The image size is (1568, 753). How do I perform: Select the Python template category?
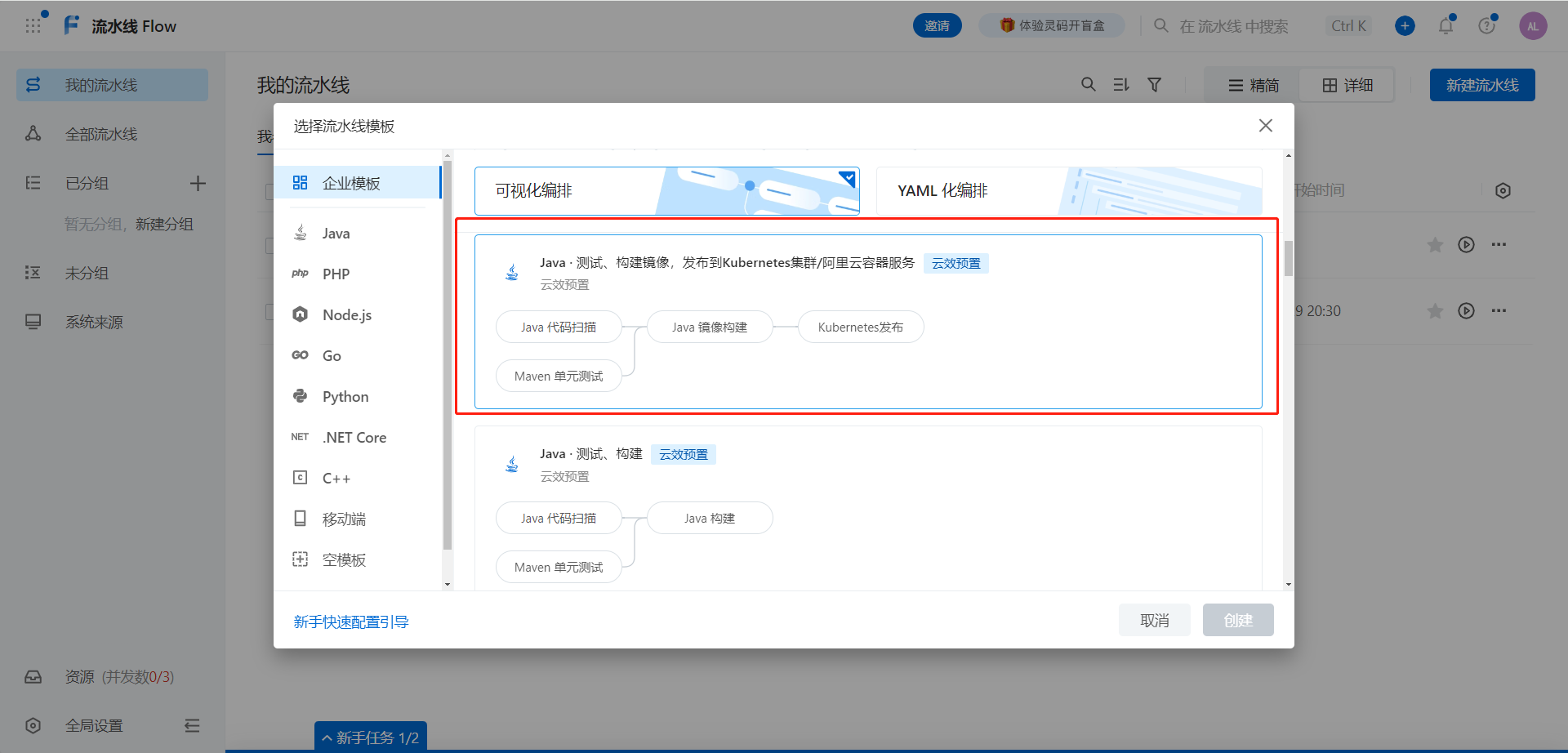(358, 397)
